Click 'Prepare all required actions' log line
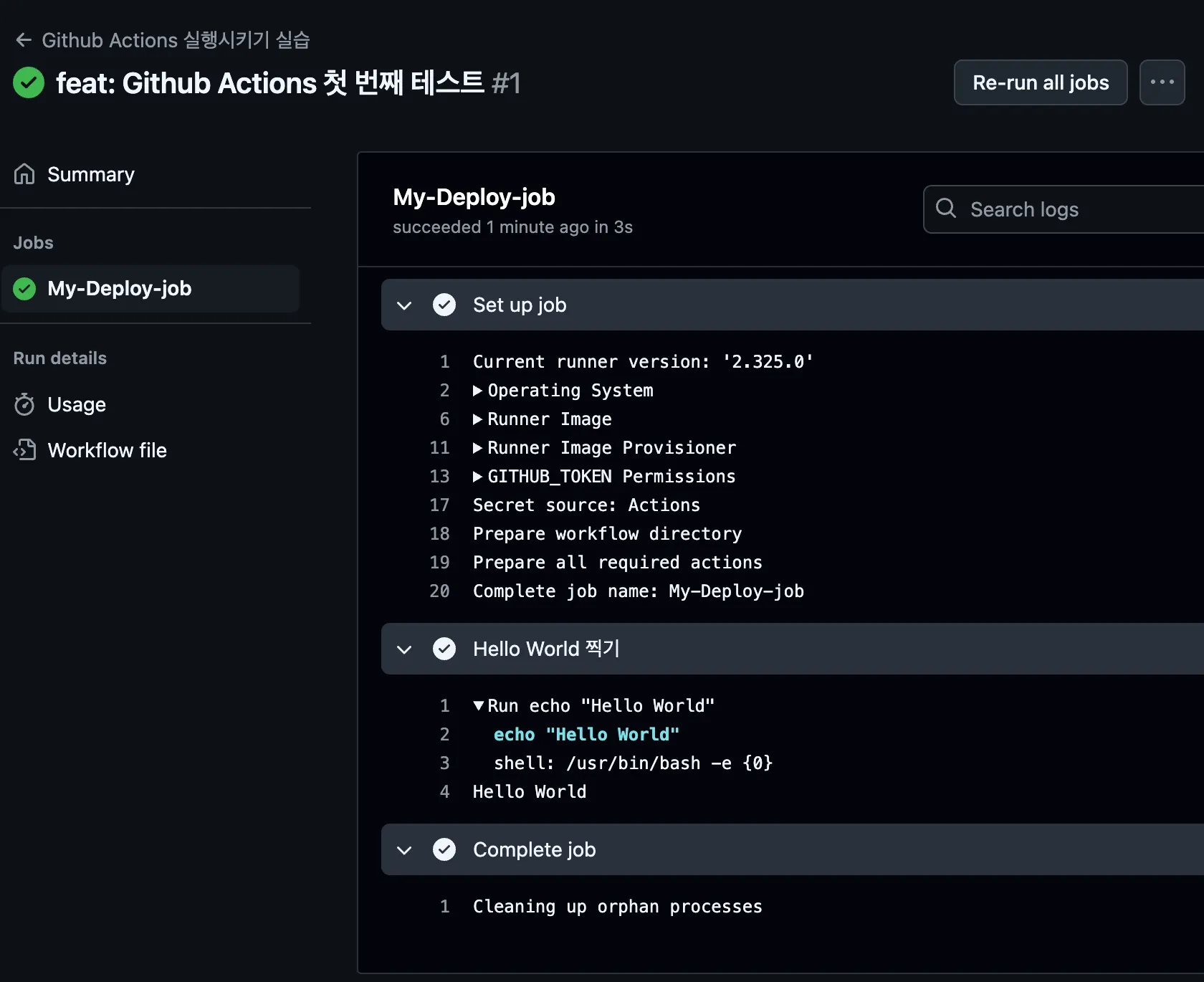 617,563
